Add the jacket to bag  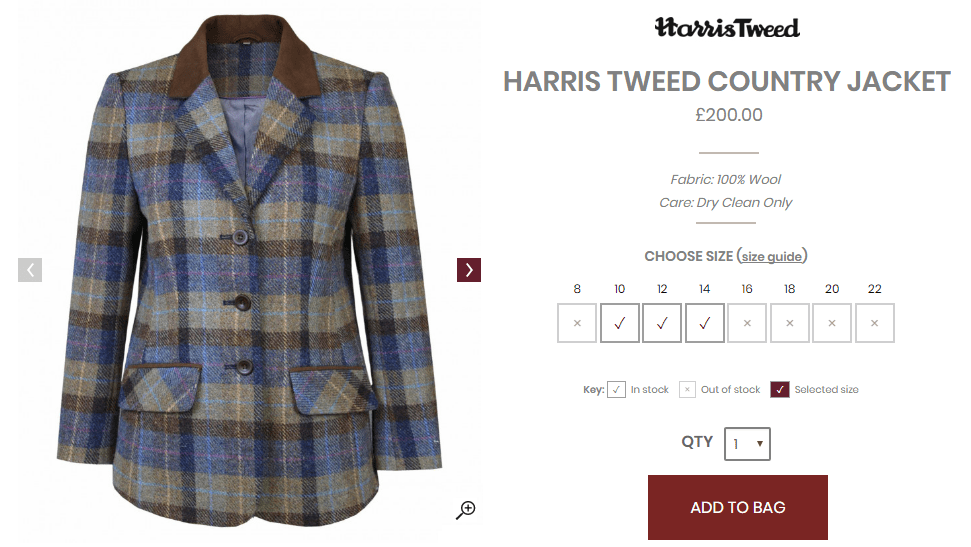point(738,507)
